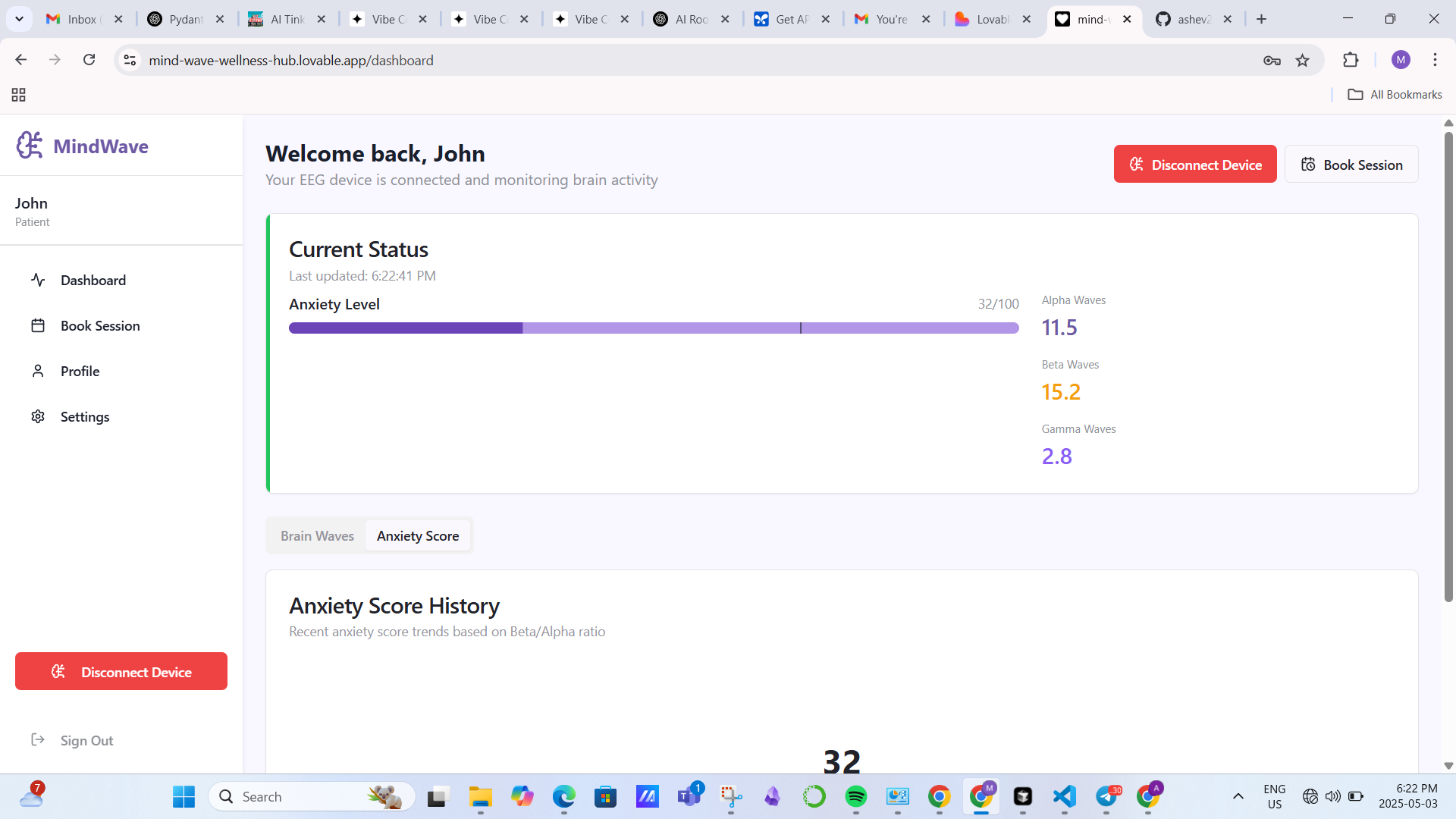
Task: Show hidden system tray icons chevron
Action: 1238,796
